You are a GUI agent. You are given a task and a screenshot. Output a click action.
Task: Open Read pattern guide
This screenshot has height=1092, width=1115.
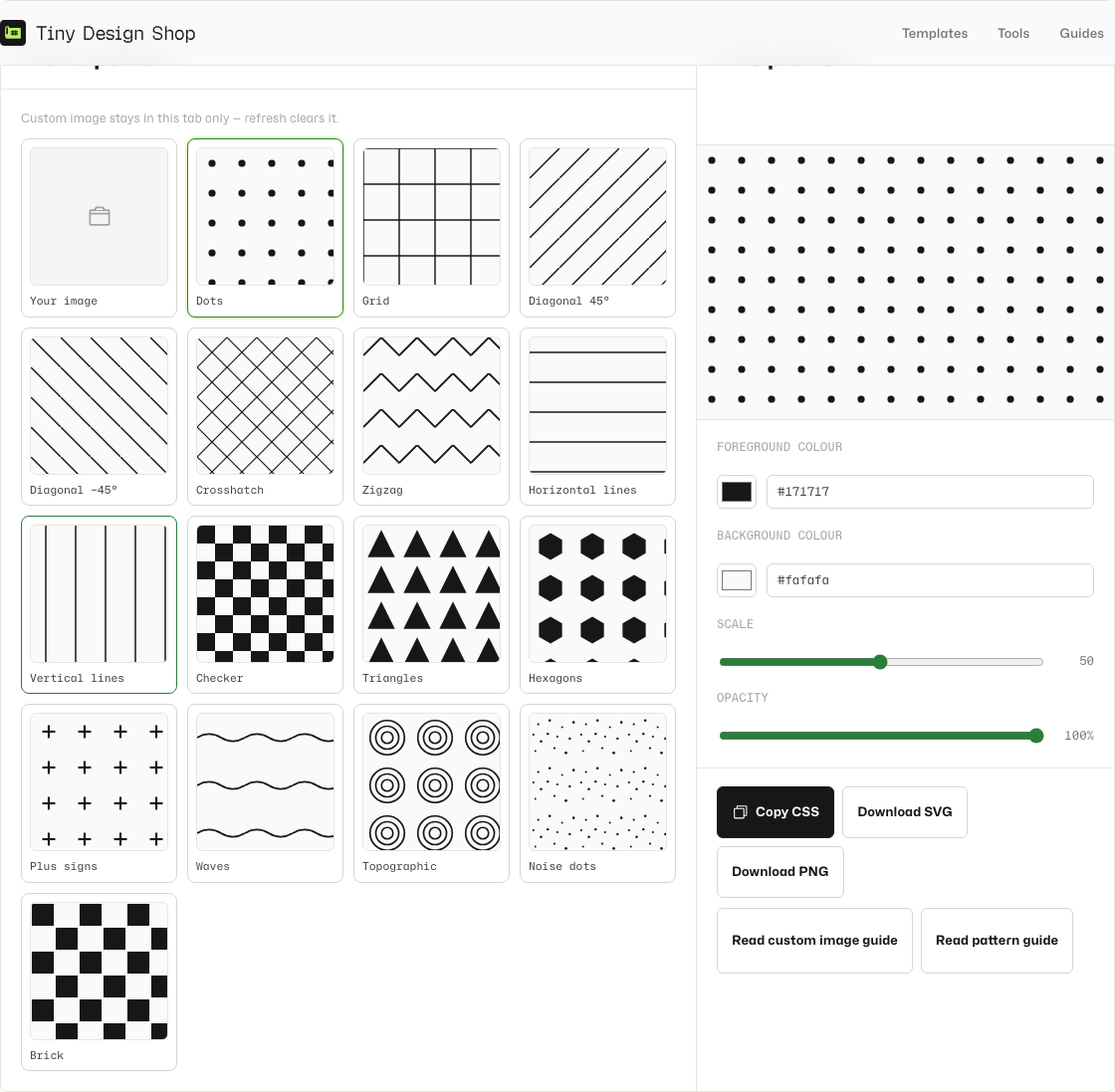[997, 941]
